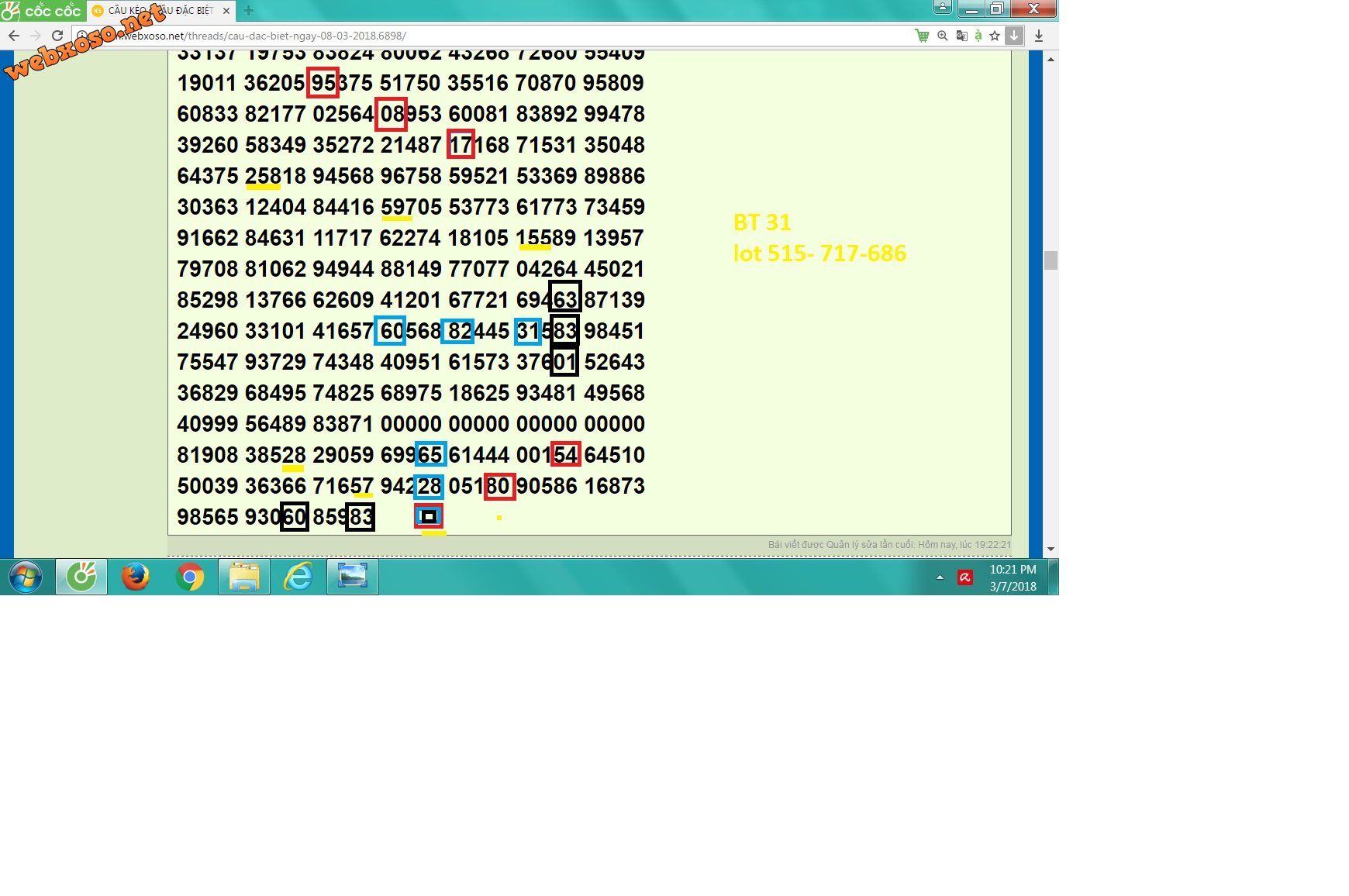Click the number 98451
The width and height of the screenshot is (1349, 896).
pos(614,331)
